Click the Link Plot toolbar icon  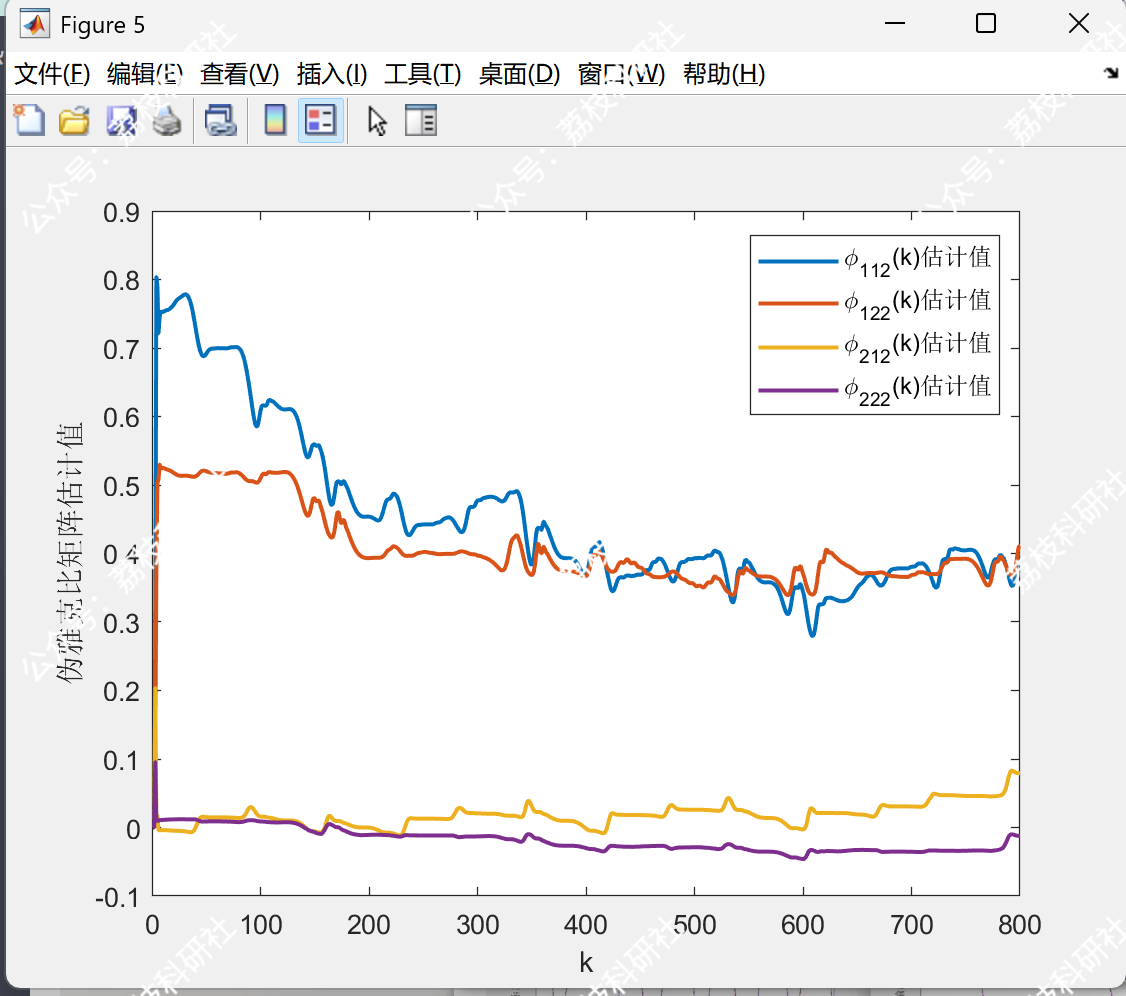click(x=220, y=120)
